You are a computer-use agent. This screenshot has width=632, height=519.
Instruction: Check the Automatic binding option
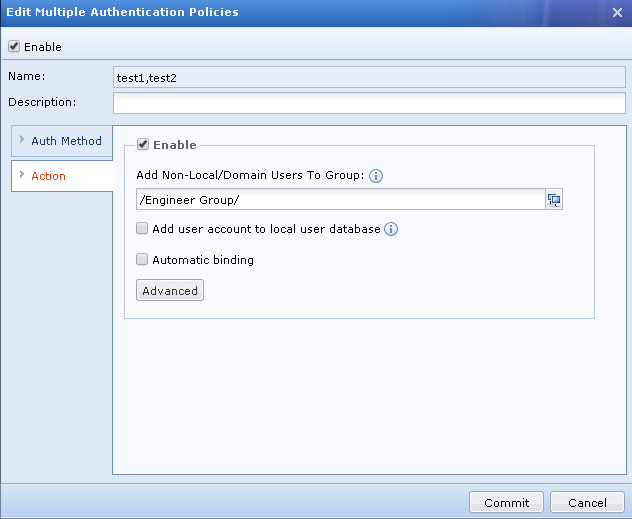[142, 259]
